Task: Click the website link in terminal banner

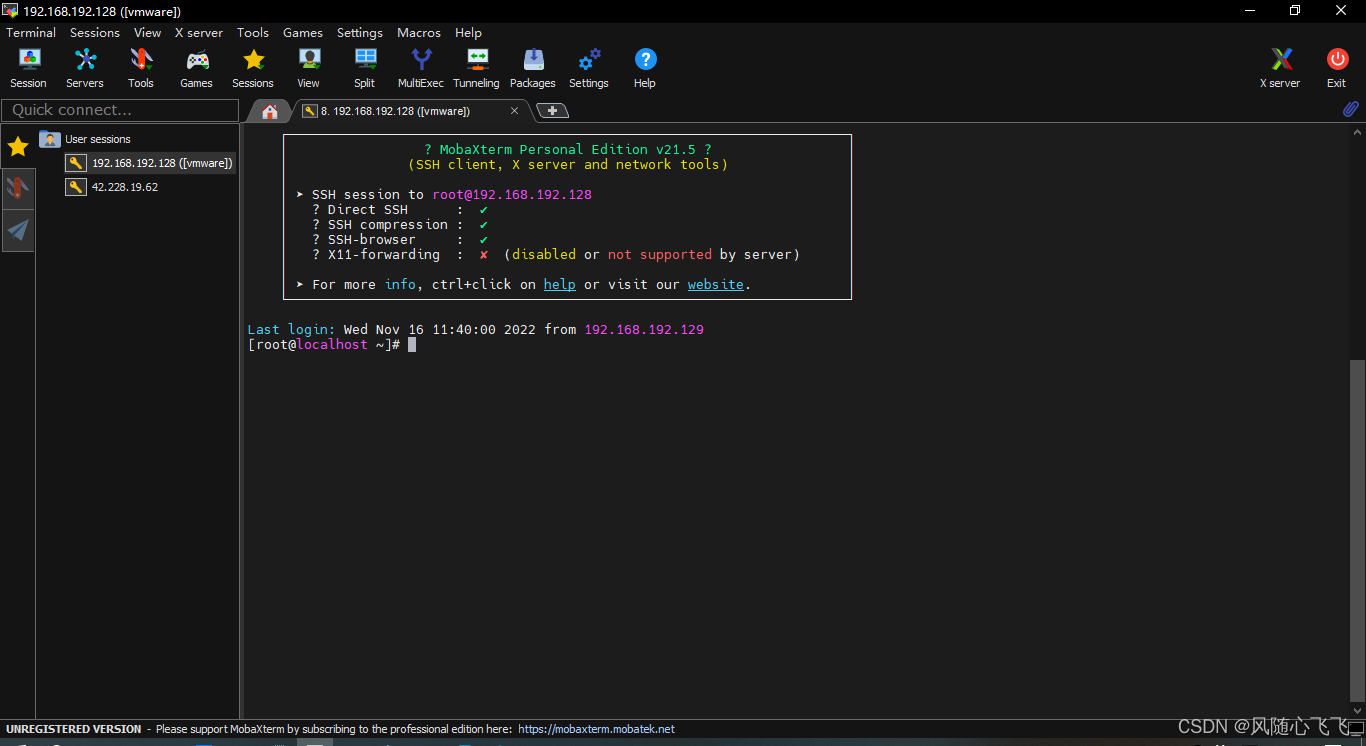Action: point(716,284)
